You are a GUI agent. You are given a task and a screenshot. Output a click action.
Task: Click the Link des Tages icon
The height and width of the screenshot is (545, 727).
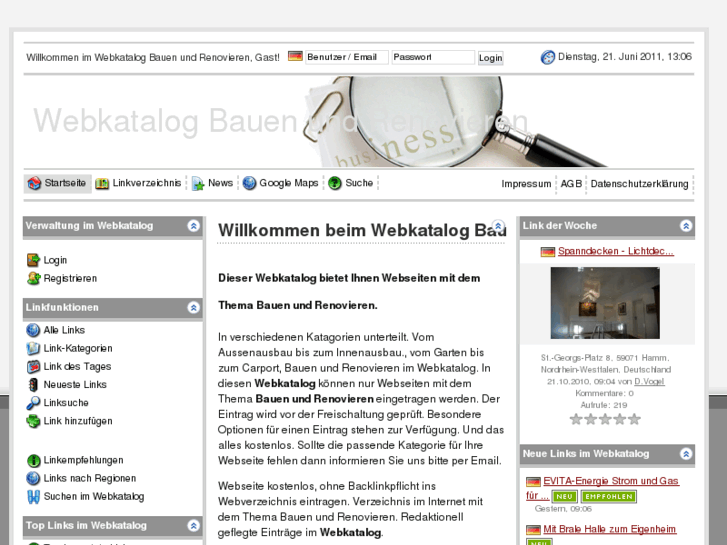tap(33, 366)
